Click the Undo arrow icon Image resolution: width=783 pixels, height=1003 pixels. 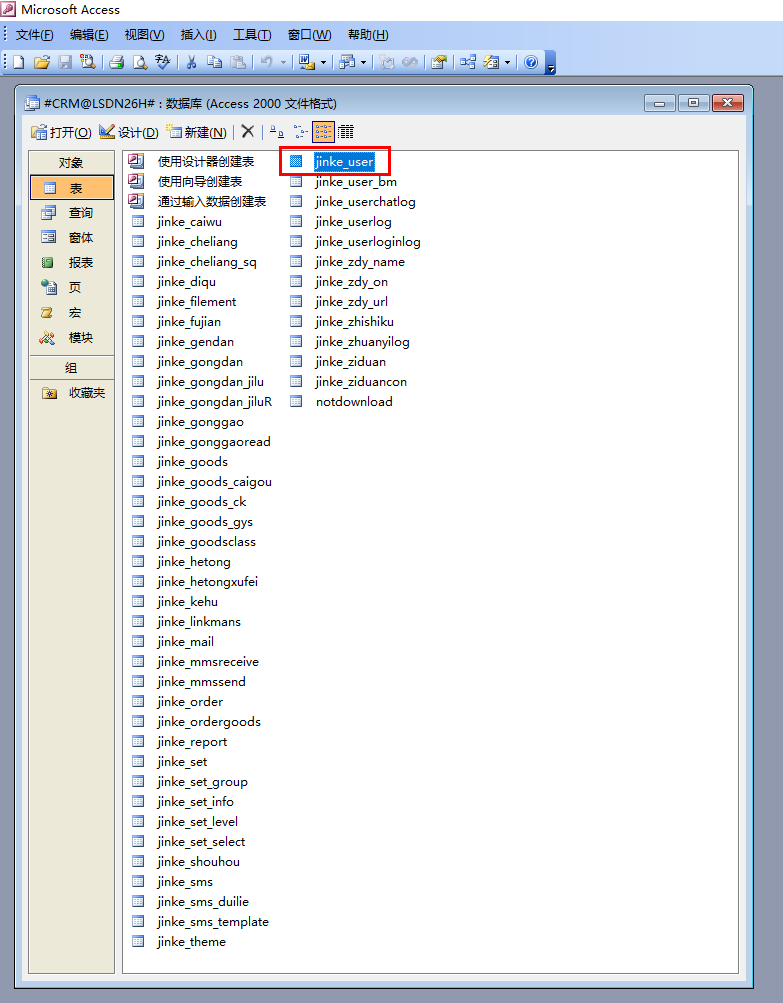[267, 62]
